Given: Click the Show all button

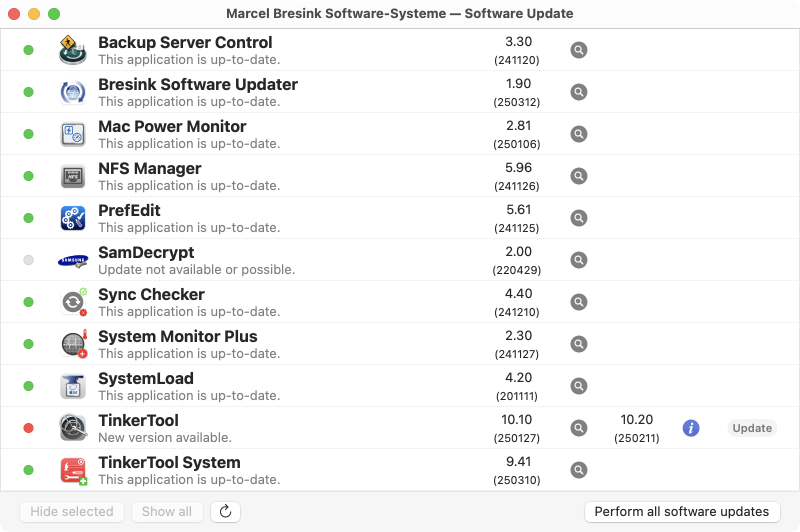Looking at the screenshot, I should pos(167,512).
